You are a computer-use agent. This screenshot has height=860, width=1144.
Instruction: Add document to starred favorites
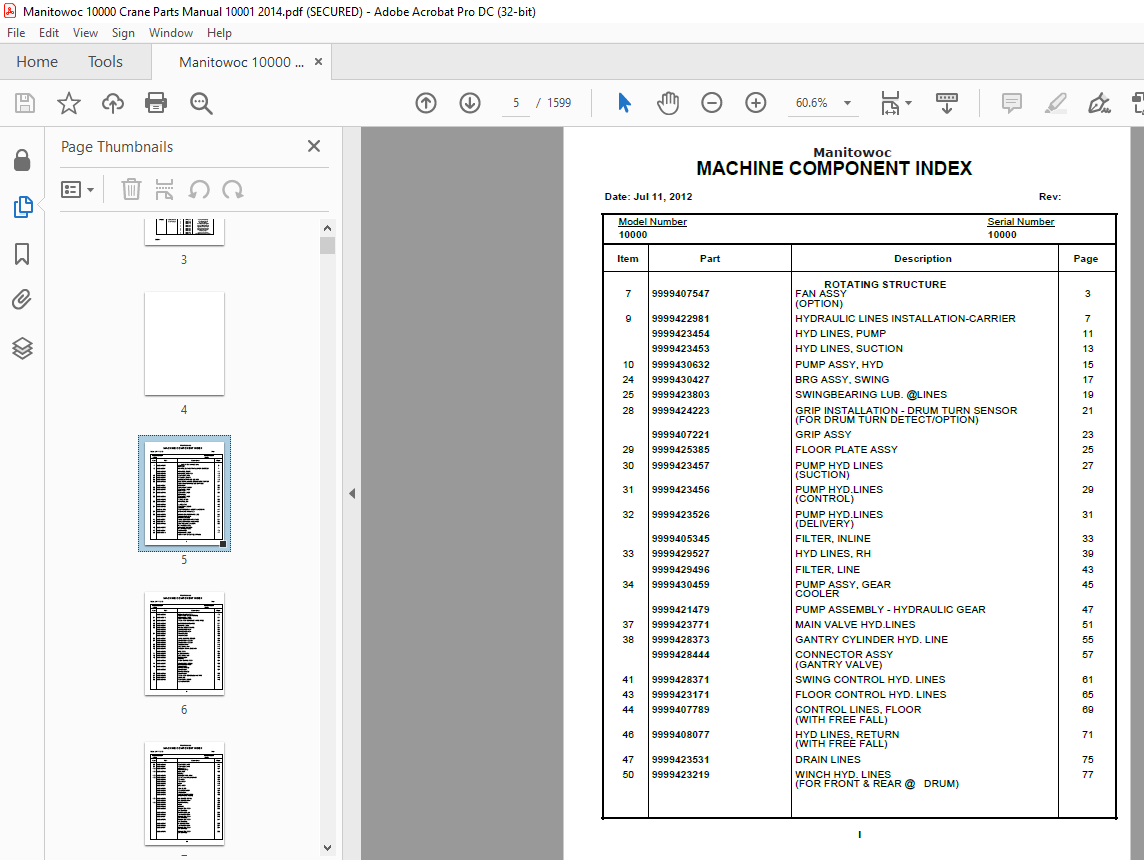pyautogui.click(x=69, y=103)
